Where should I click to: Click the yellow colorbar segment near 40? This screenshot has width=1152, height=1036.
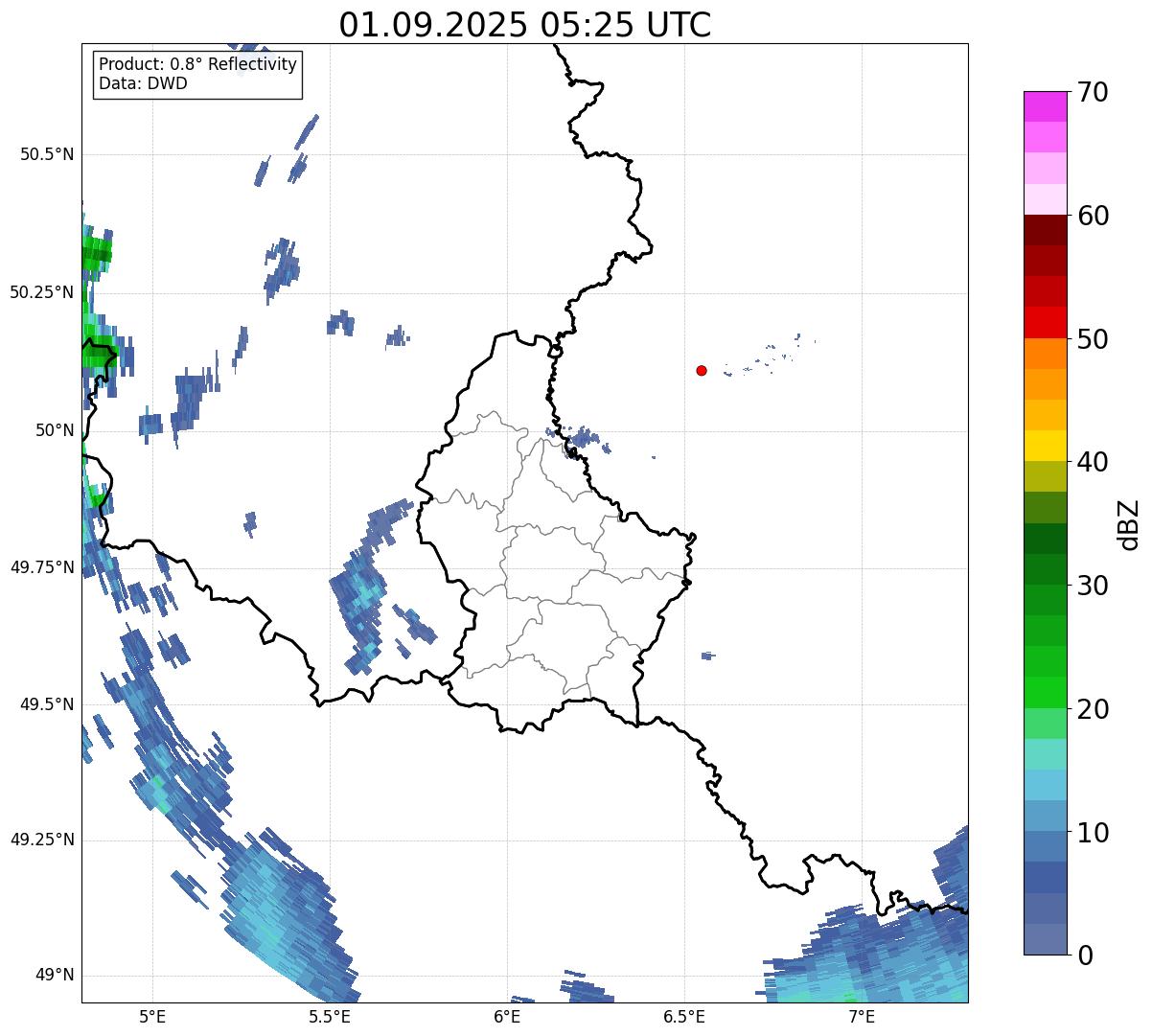click(x=1045, y=446)
